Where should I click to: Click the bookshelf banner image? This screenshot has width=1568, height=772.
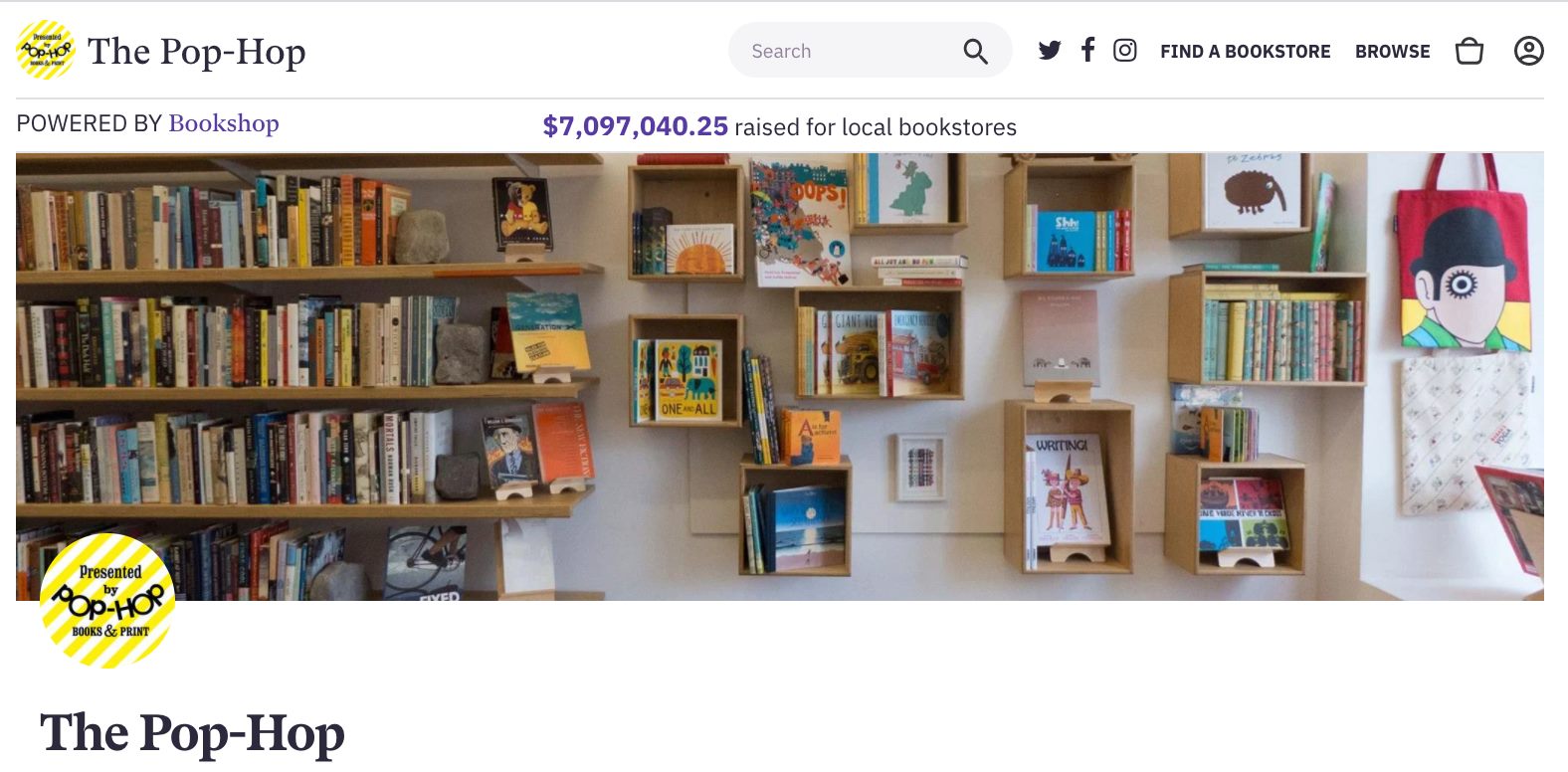(780, 376)
